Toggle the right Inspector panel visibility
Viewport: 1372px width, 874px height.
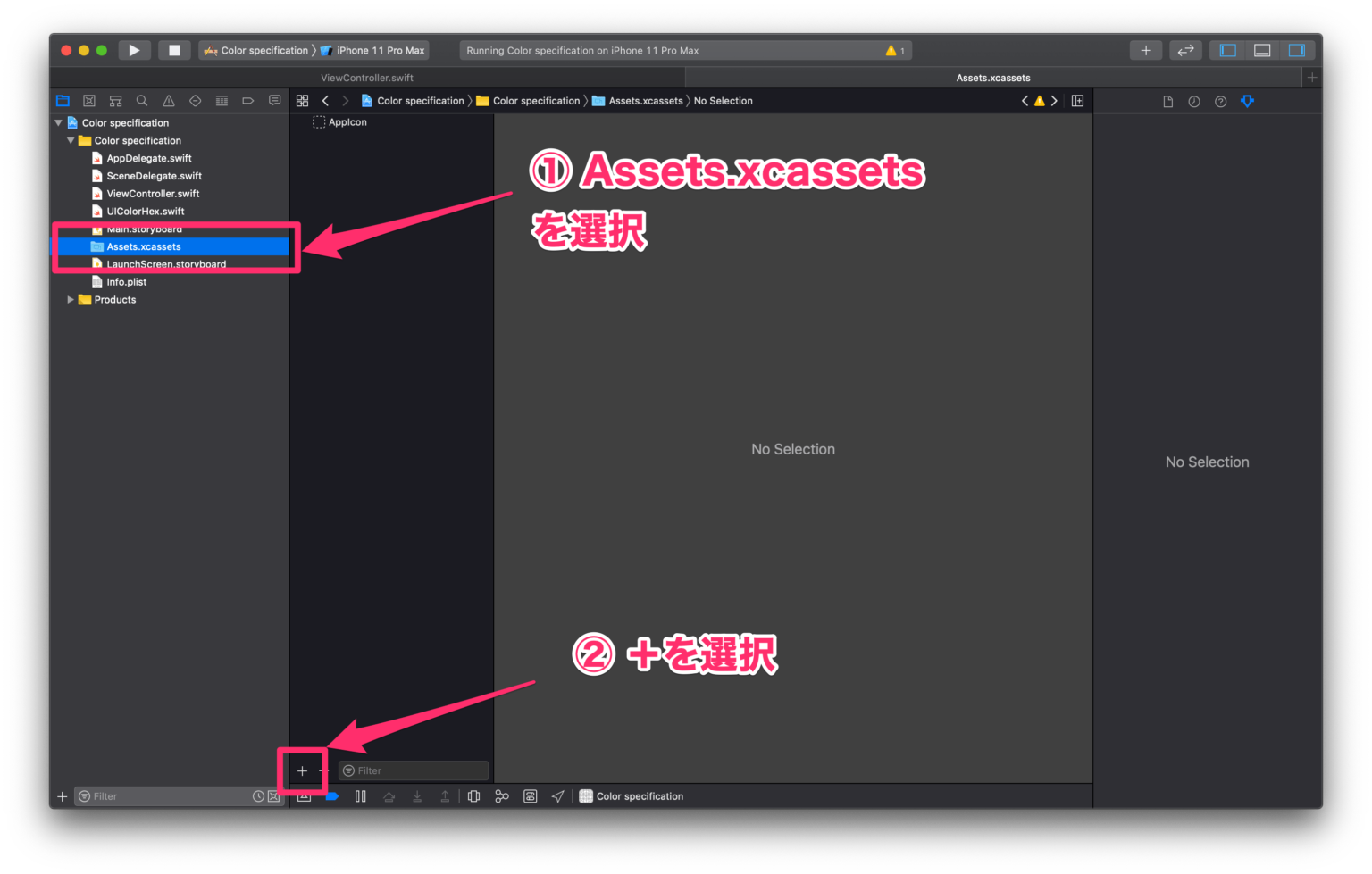(x=1297, y=50)
